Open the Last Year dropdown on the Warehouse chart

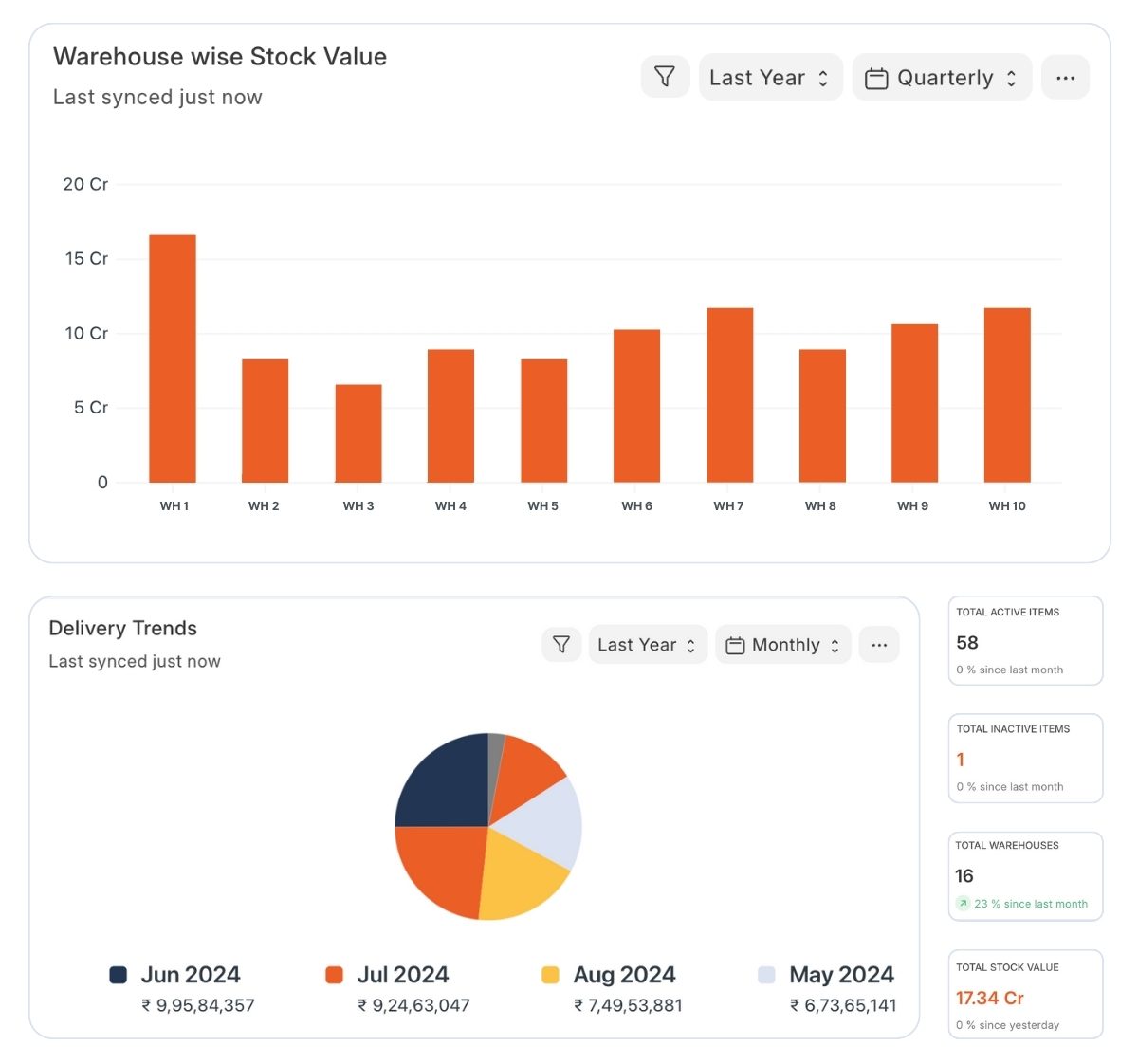(x=770, y=78)
